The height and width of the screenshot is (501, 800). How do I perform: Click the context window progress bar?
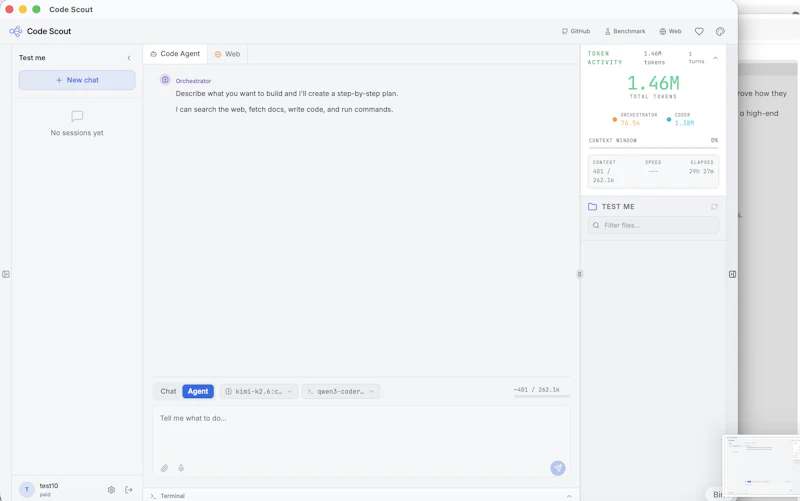point(653,148)
